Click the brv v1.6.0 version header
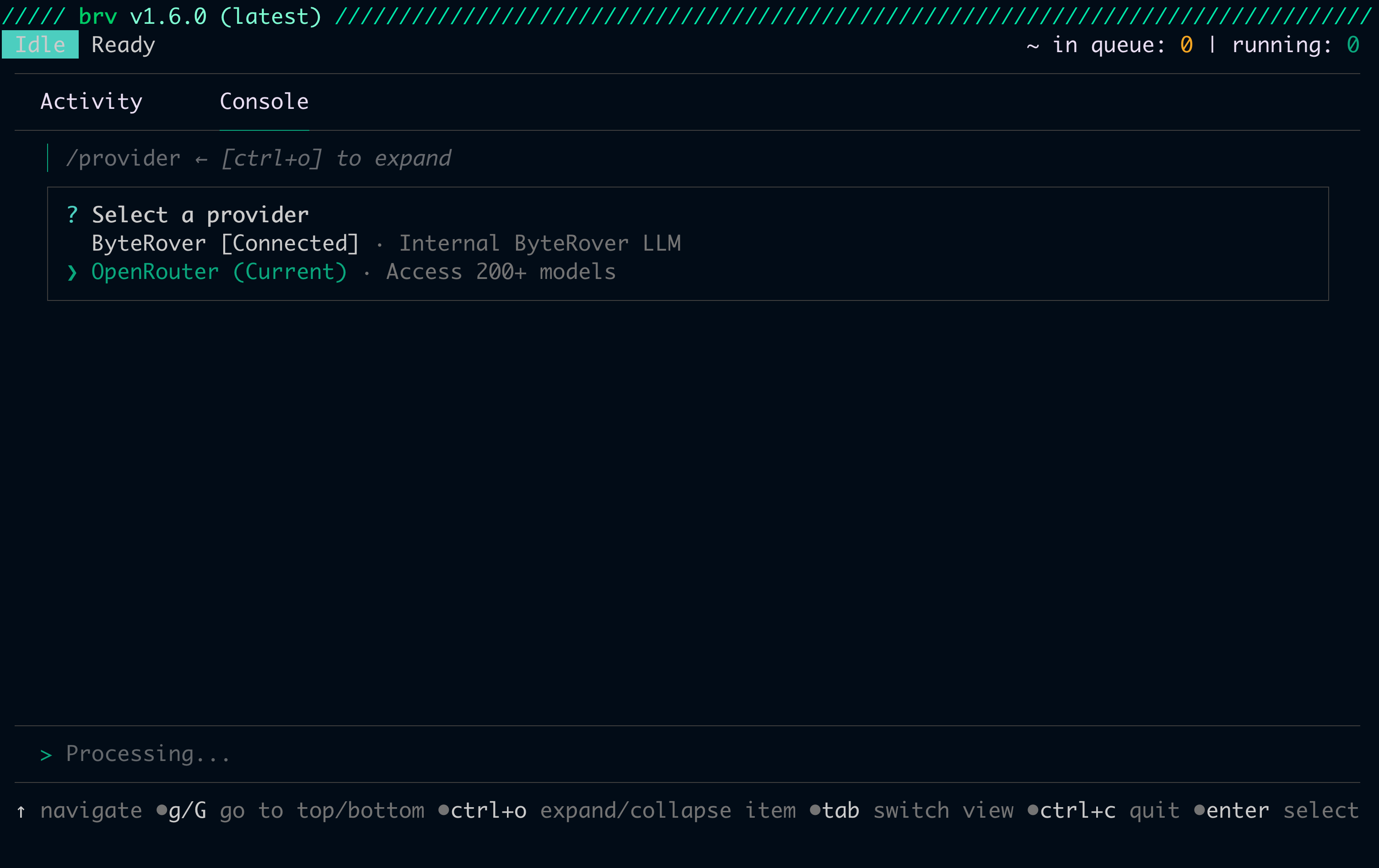The image size is (1379, 868). pos(199,16)
